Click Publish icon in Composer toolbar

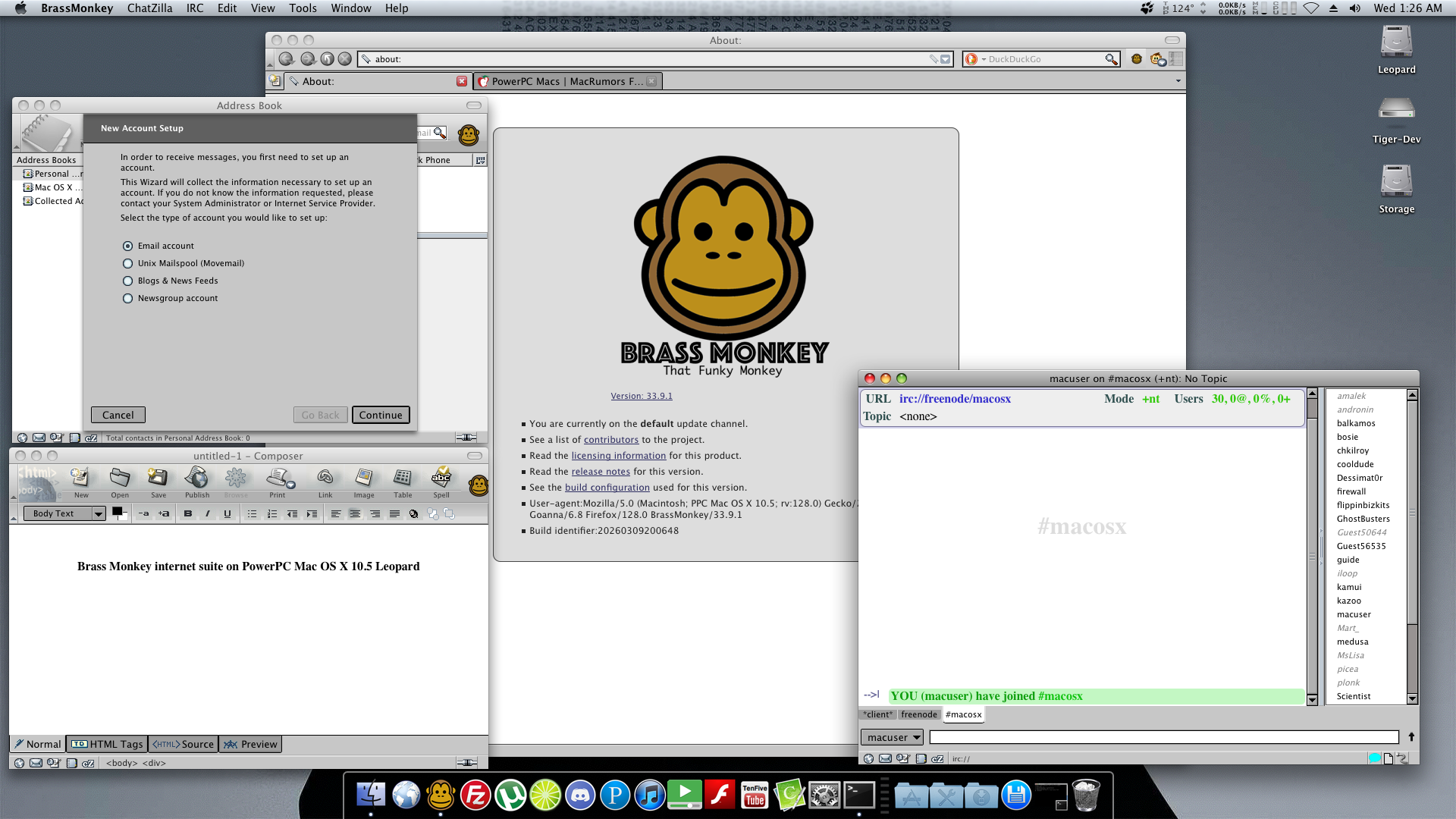click(197, 483)
